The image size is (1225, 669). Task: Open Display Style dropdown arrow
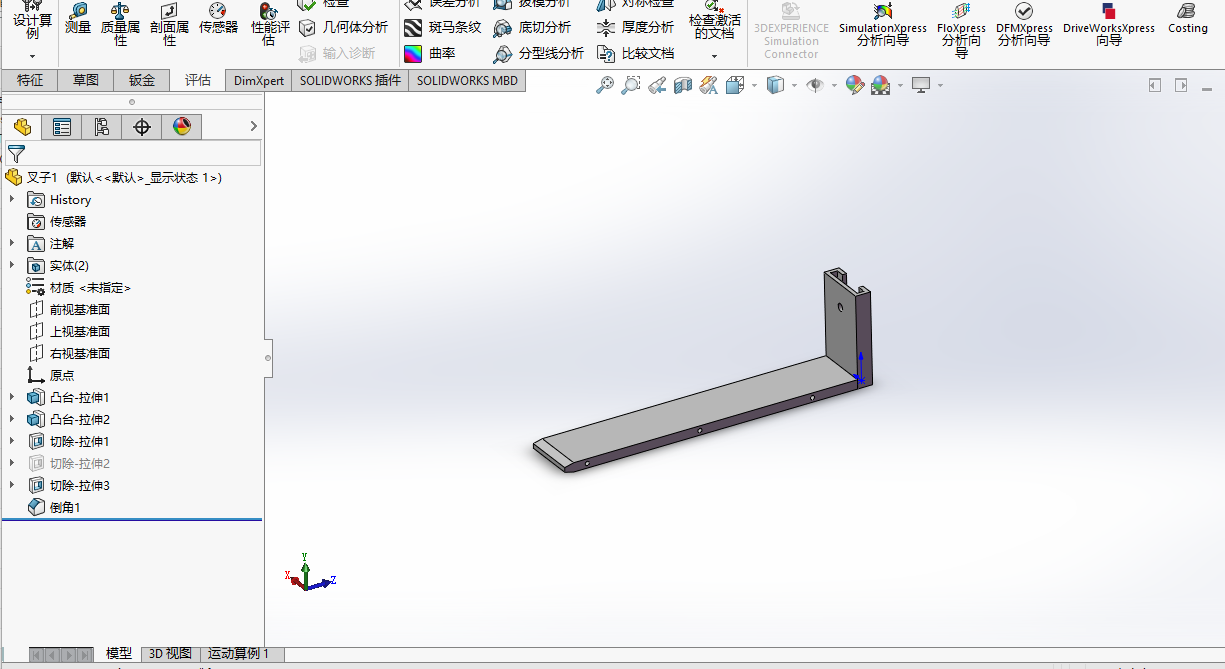click(795, 86)
